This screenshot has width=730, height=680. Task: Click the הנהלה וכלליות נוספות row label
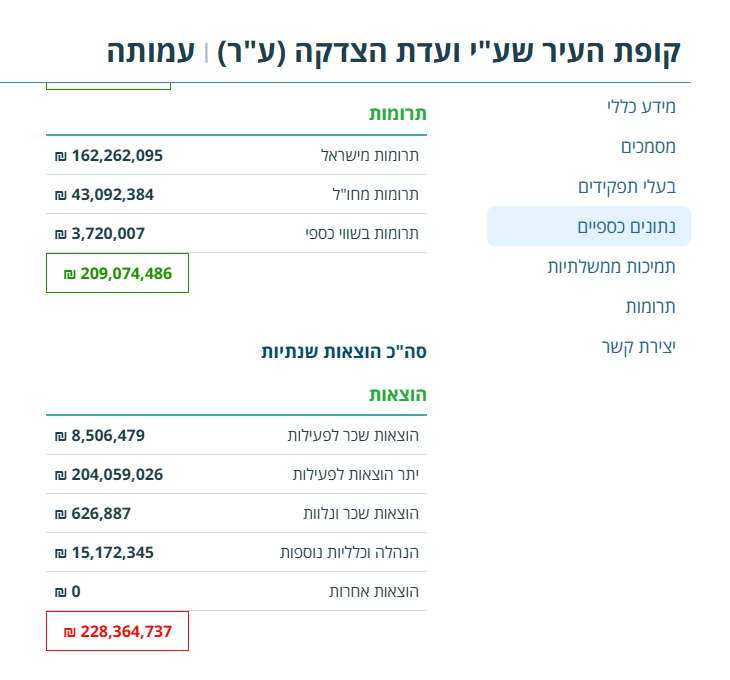pyautogui.click(x=349, y=552)
